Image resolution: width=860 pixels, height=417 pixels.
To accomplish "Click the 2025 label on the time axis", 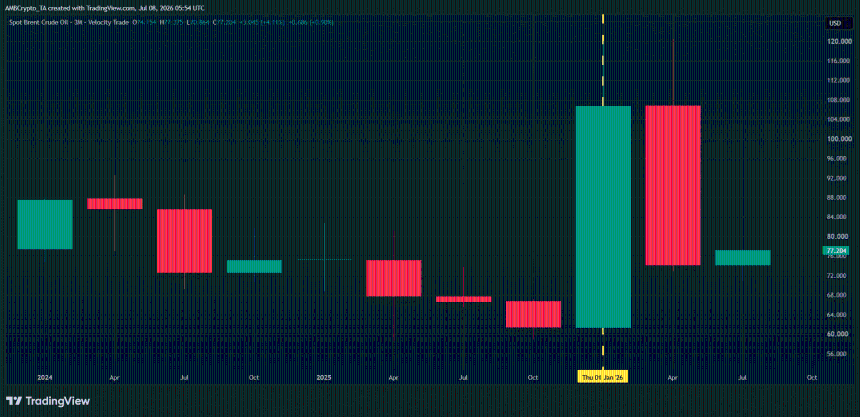I will pyautogui.click(x=324, y=377).
